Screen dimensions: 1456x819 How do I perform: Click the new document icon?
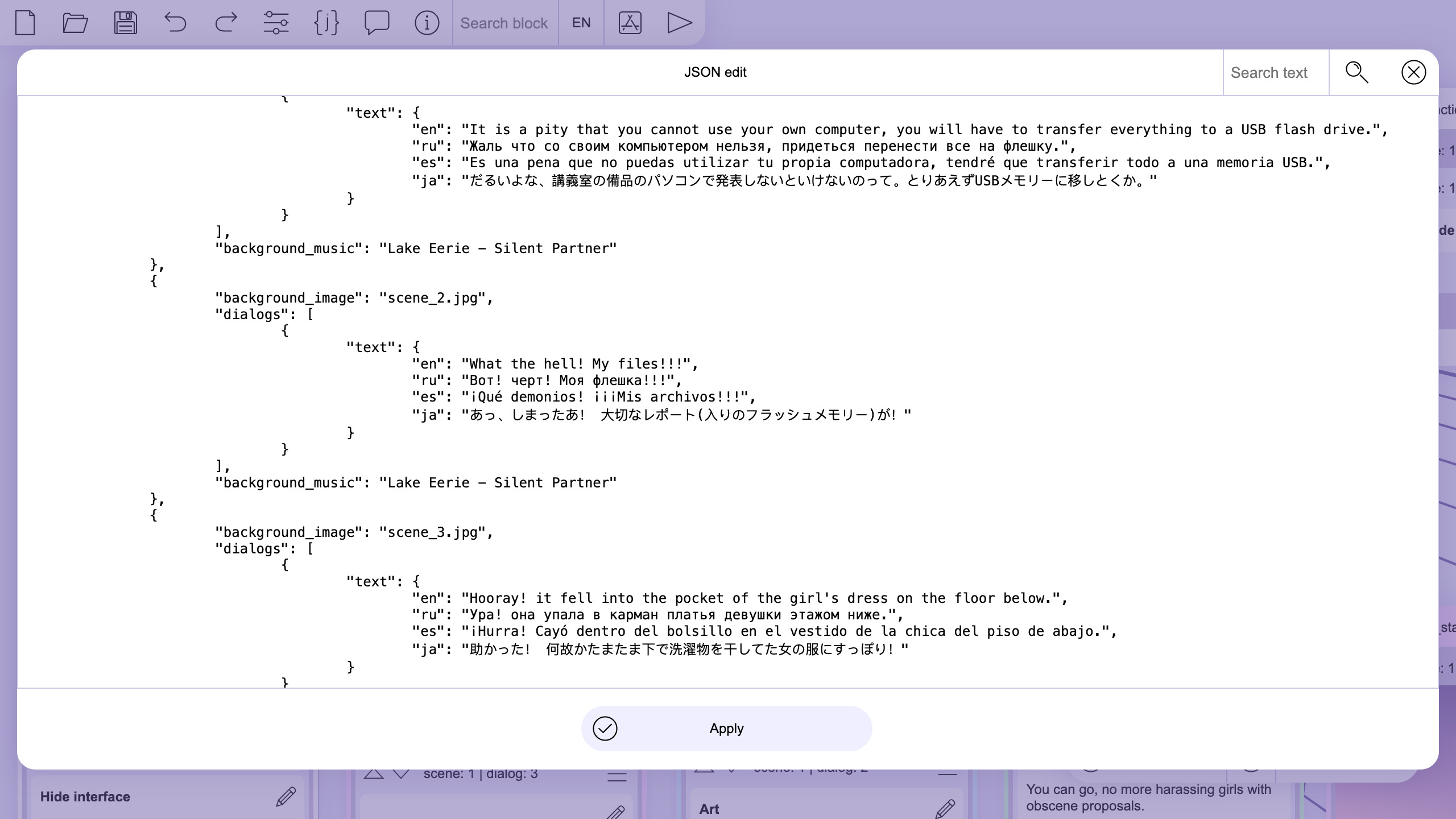(x=25, y=22)
